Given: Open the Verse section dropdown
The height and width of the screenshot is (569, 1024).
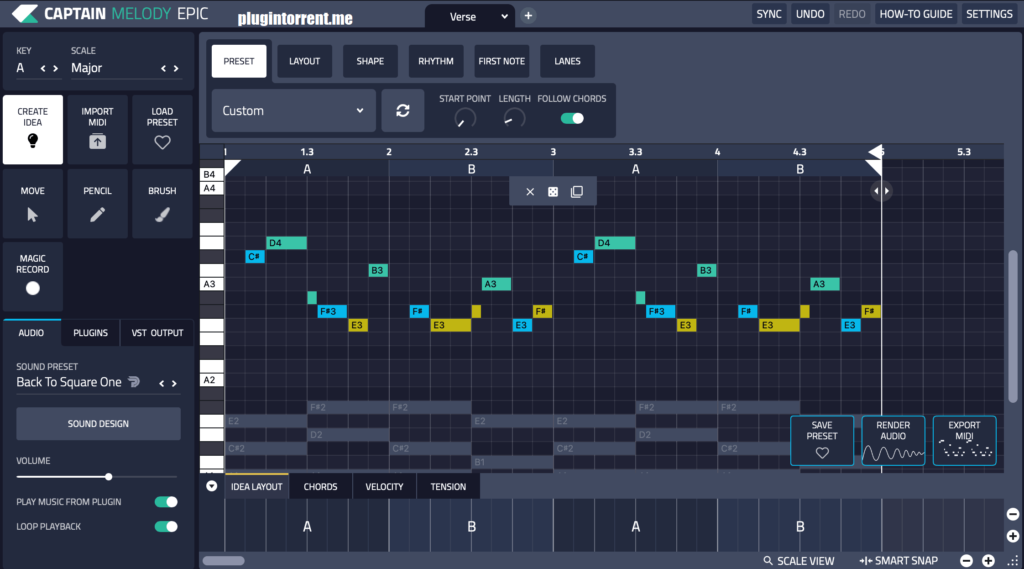Looking at the screenshot, I should (x=470, y=16).
